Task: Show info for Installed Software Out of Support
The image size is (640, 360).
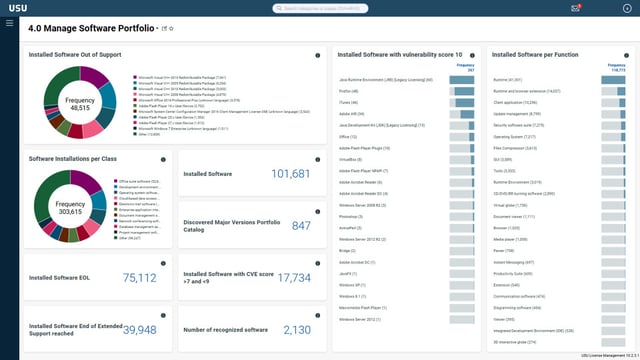Action: click(318, 56)
